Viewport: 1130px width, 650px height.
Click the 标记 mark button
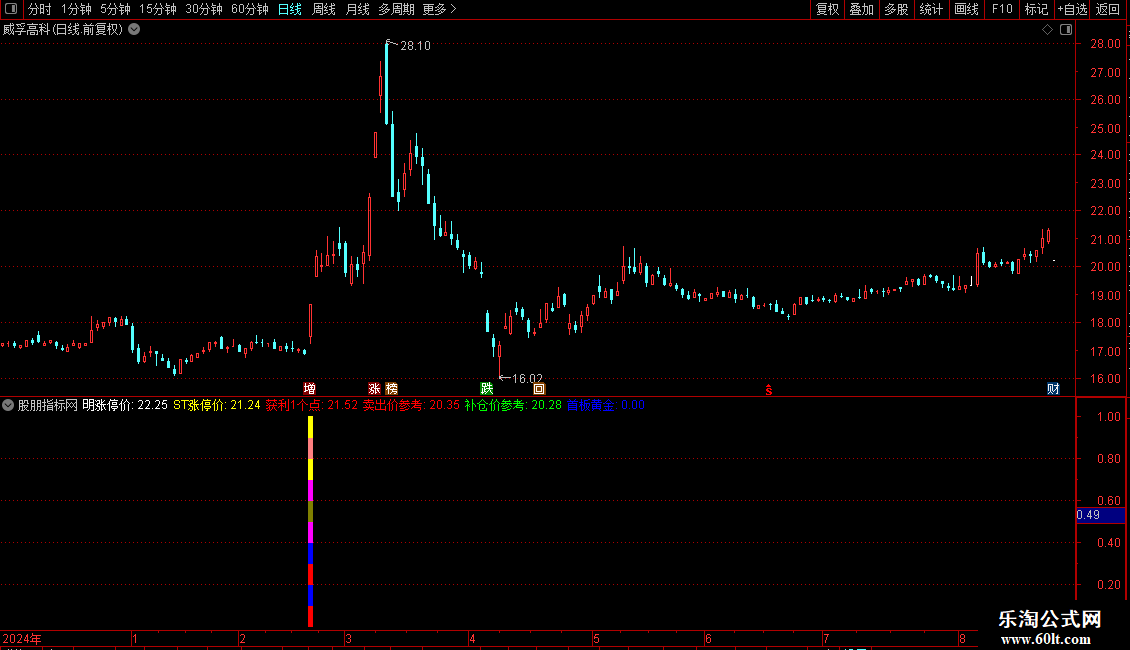(1036, 9)
